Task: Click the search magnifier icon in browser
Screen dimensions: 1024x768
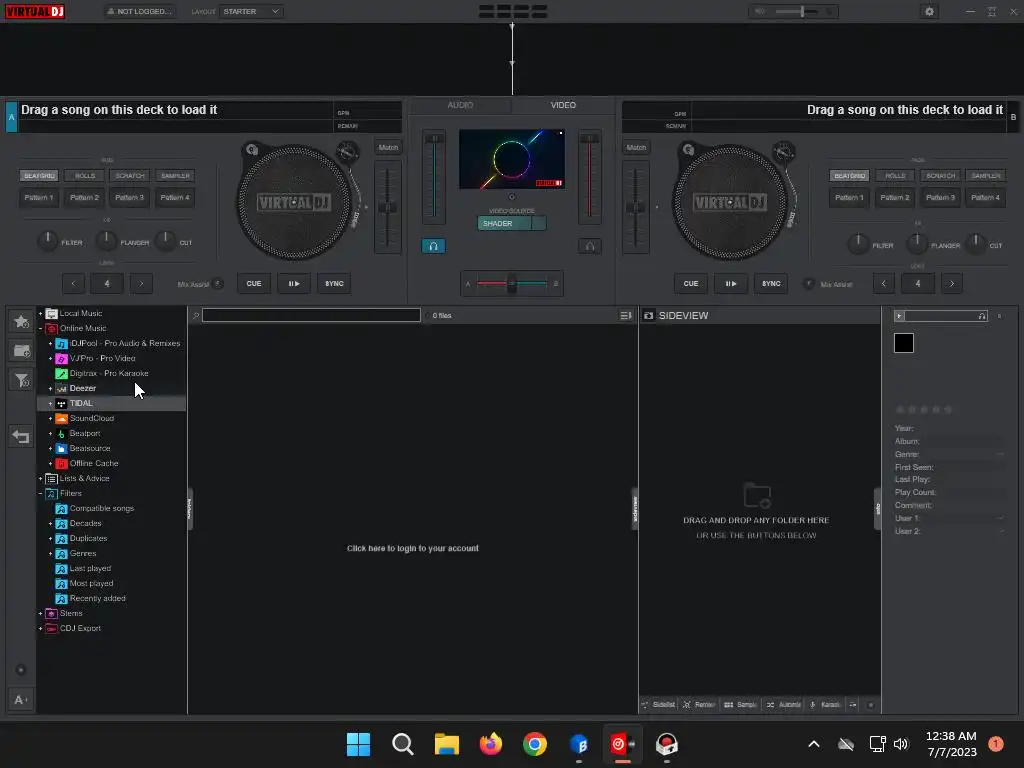Action: click(195, 315)
